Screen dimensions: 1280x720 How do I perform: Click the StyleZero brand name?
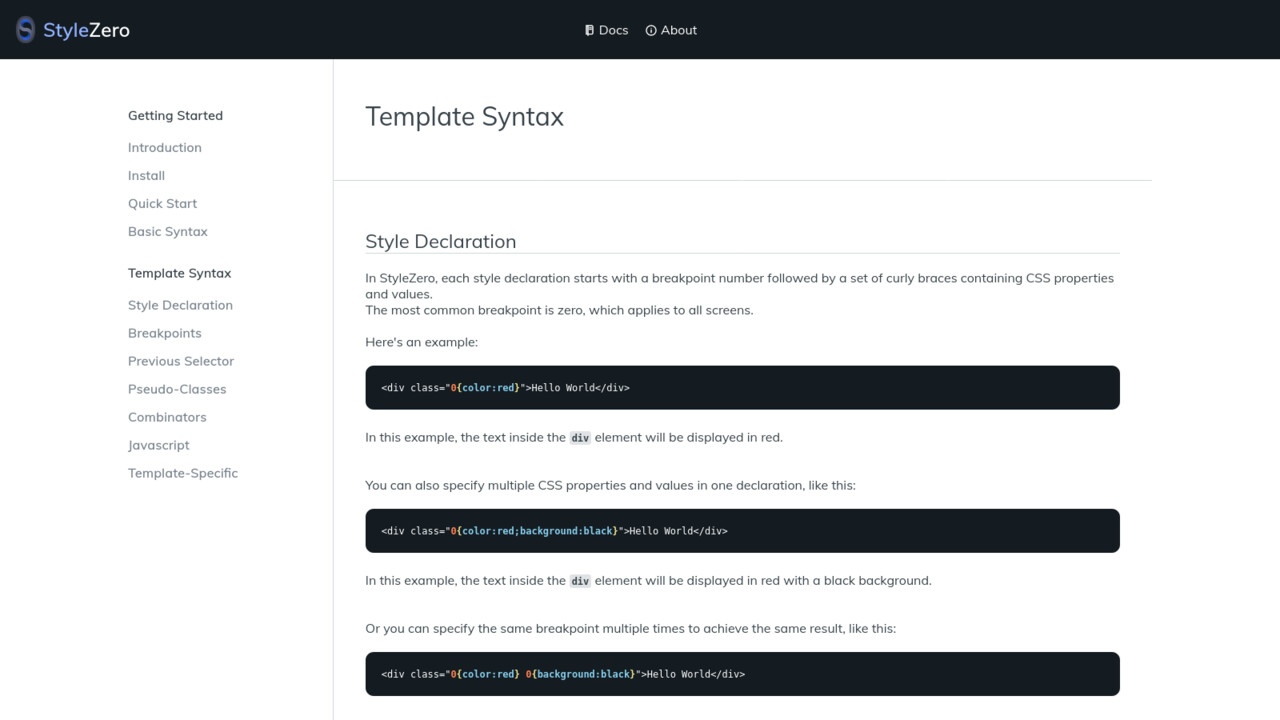point(86,30)
